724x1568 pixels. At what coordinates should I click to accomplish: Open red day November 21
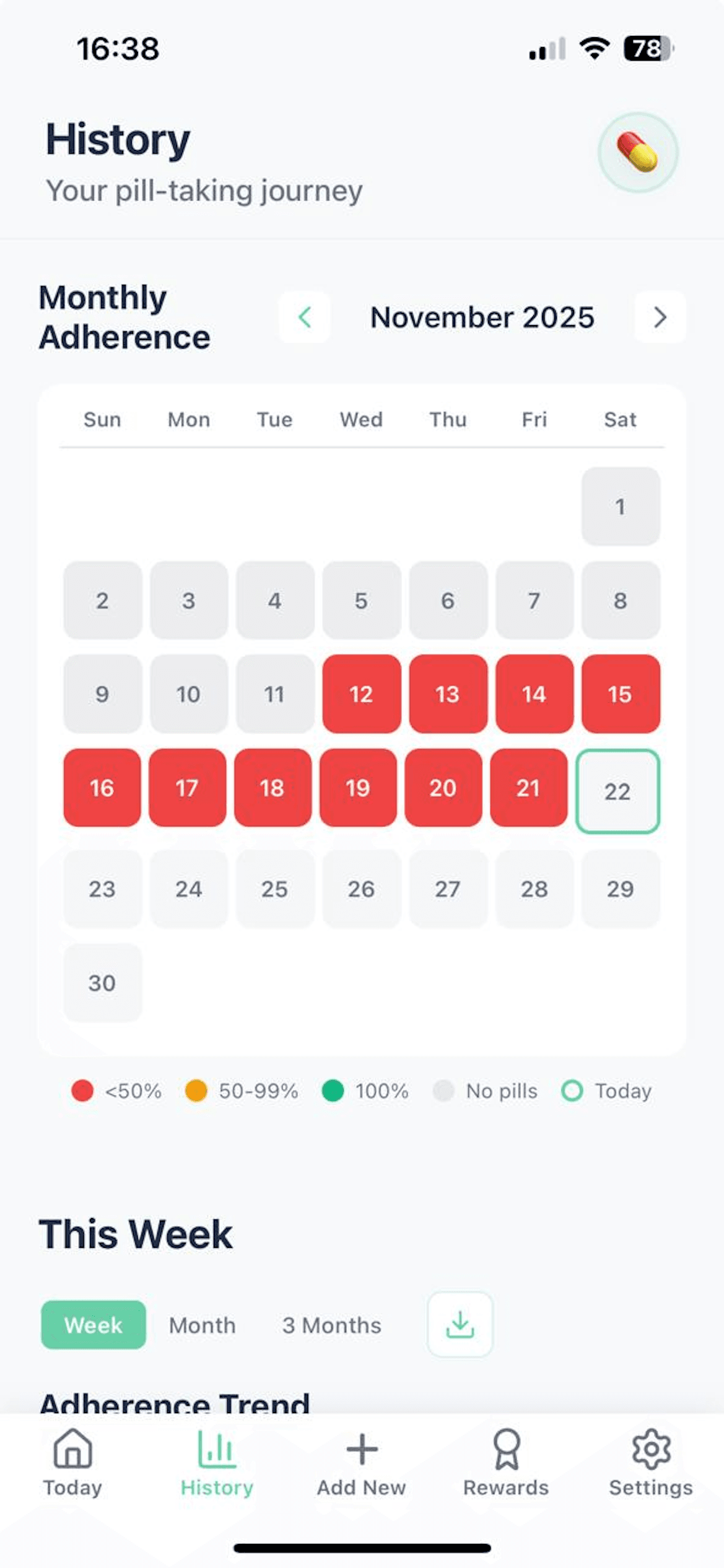click(528, 788)
